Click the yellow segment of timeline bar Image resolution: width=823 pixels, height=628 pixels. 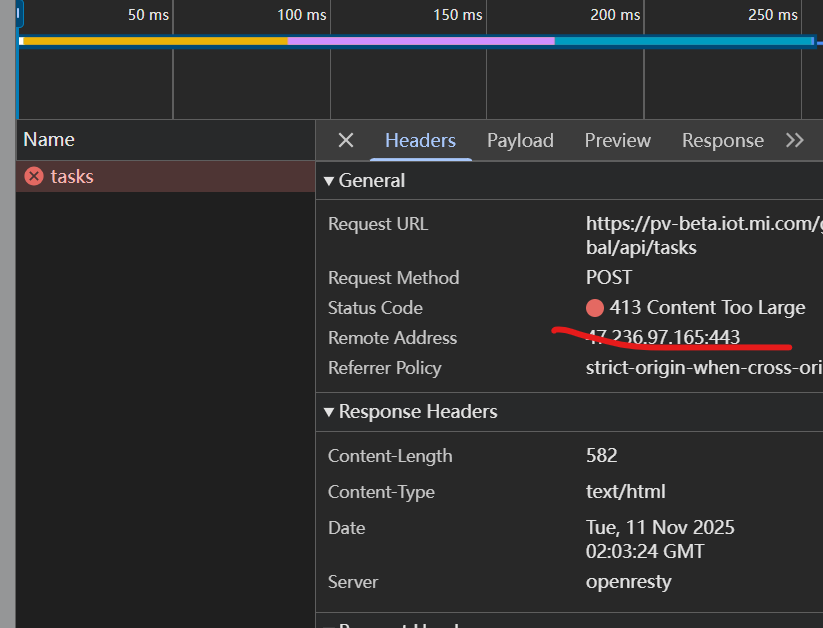[x=150, y=41]
